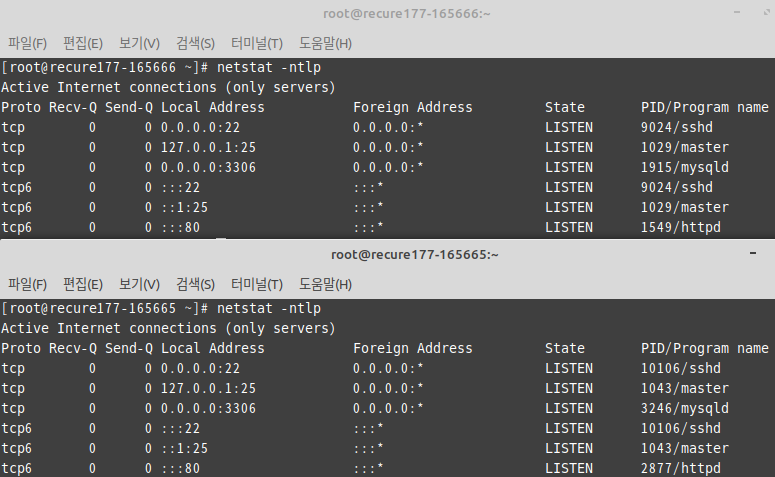This screenshot has height=477, width=775.
Task: Click the PID/Program name header in 165665 terminal
Action: [x=705, y=348]
